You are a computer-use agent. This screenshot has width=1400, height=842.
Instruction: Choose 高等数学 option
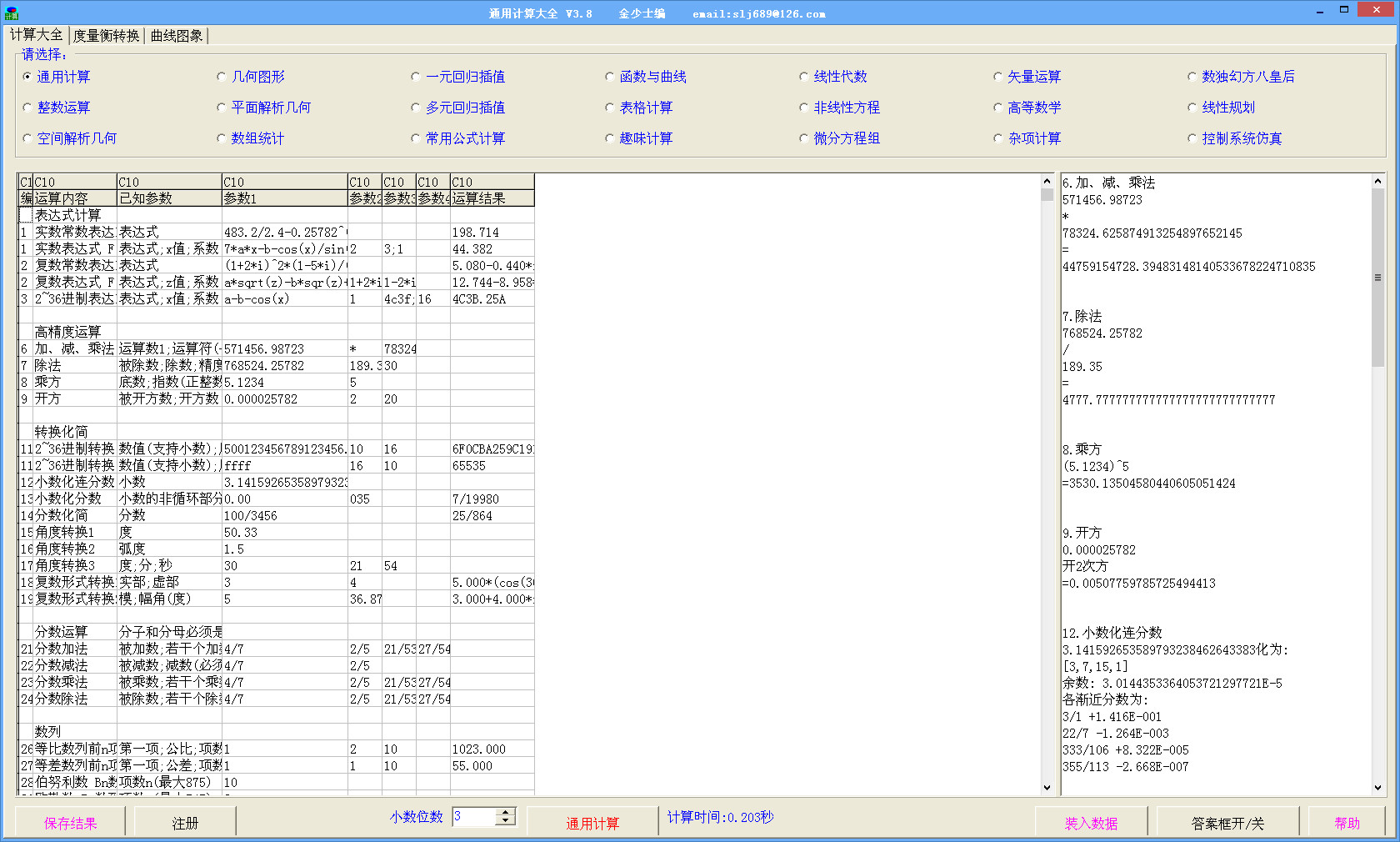click(x=1027, y=108)
